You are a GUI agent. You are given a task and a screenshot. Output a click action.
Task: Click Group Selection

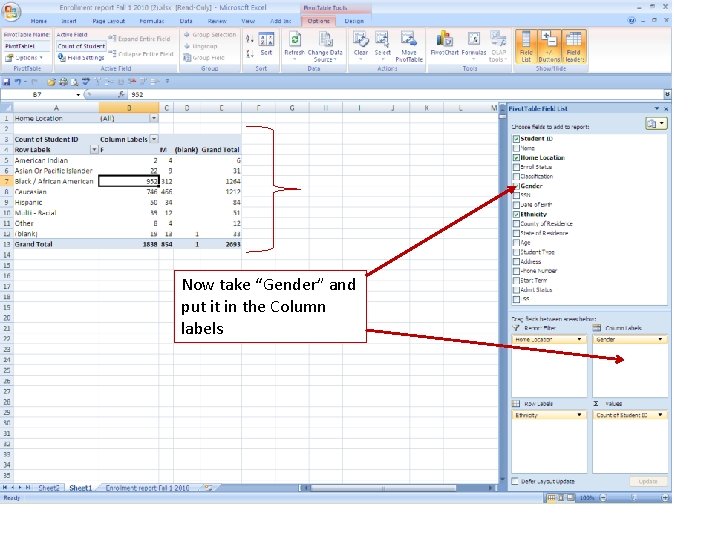point(209,34)
